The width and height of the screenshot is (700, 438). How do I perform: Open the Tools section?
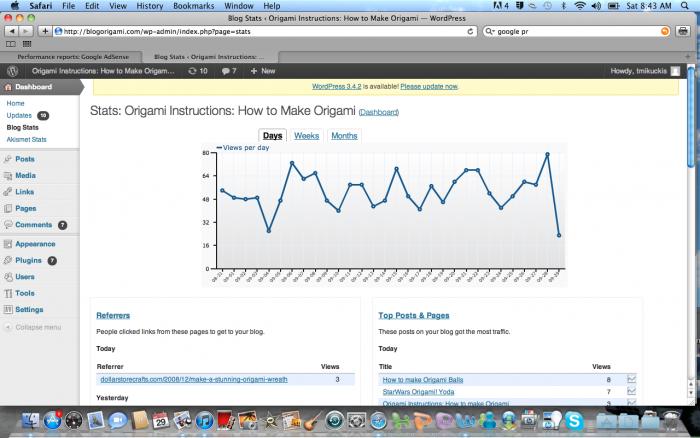(25, 293)
